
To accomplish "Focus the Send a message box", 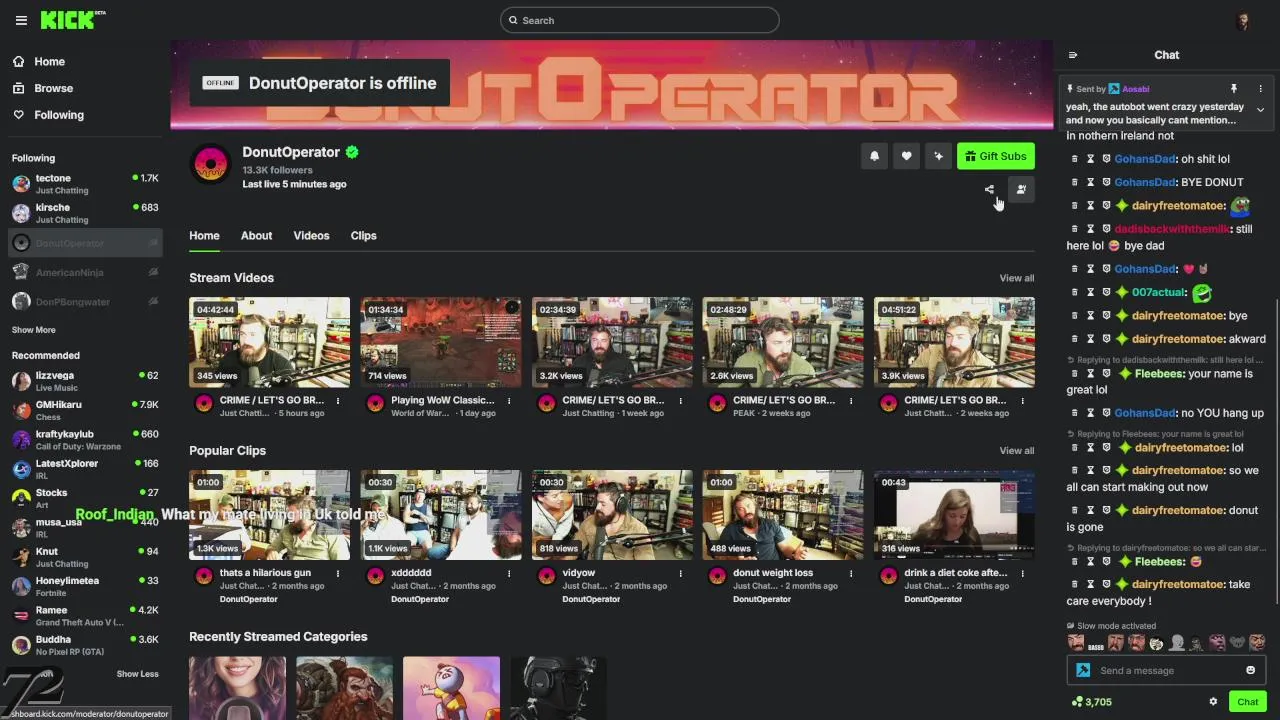I will (x=1166, y=670).
